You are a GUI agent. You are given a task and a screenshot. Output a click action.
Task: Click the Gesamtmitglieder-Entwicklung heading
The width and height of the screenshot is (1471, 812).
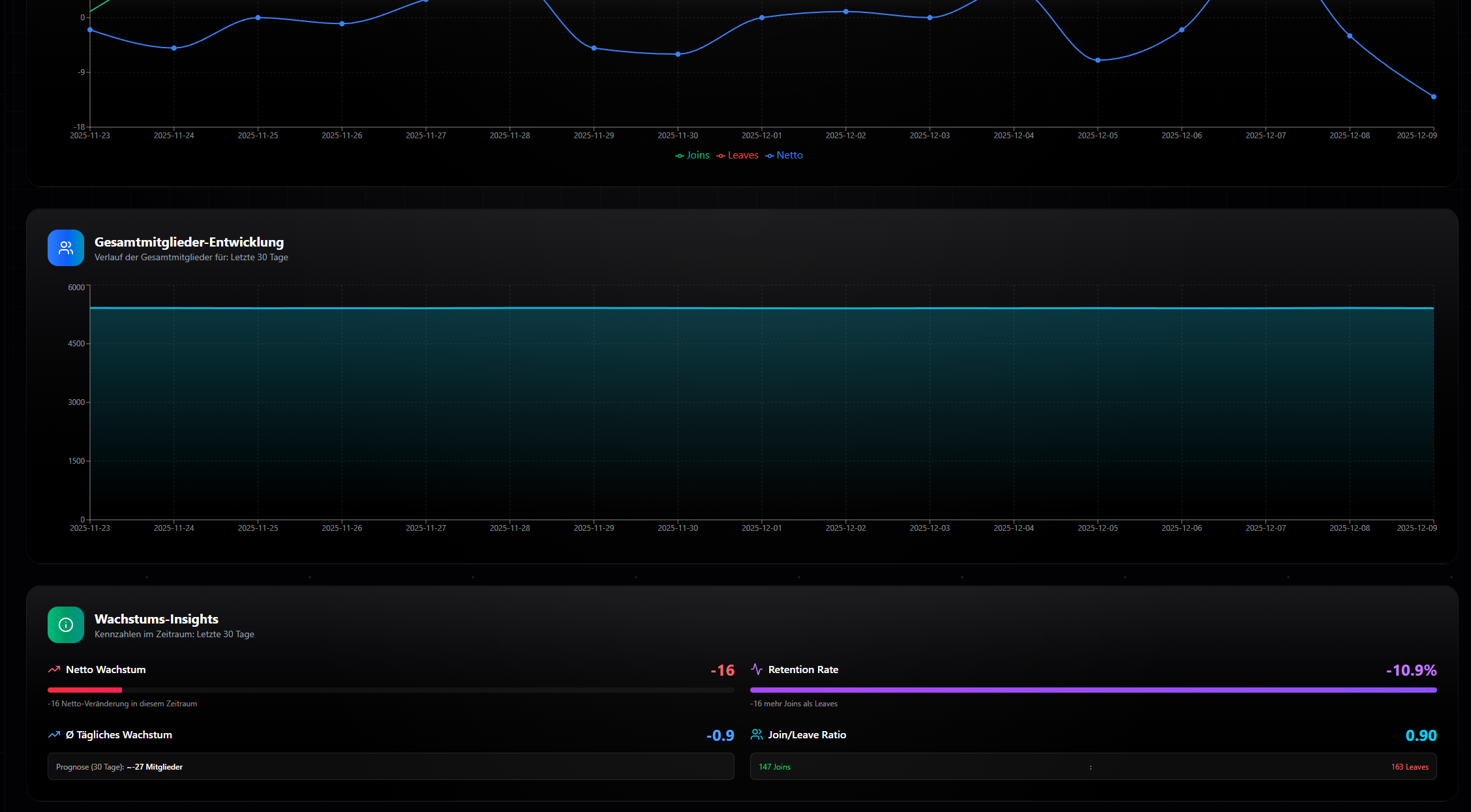coord(189,242)
